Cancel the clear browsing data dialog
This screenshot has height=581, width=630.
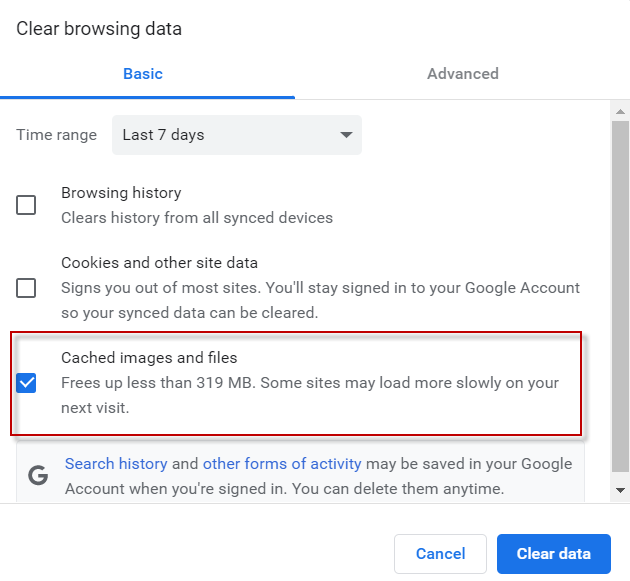[440, 554]
